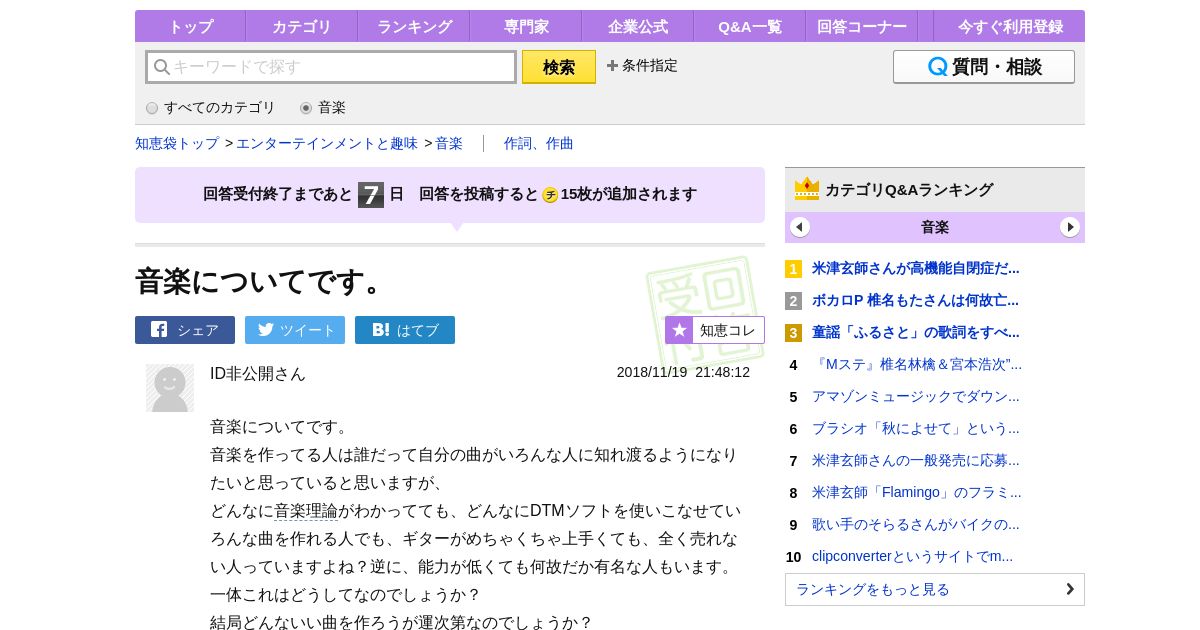This screenshot has height=630, width=1200.
Task: Add to 知恵コレ collection
Action: pos(715,330)
